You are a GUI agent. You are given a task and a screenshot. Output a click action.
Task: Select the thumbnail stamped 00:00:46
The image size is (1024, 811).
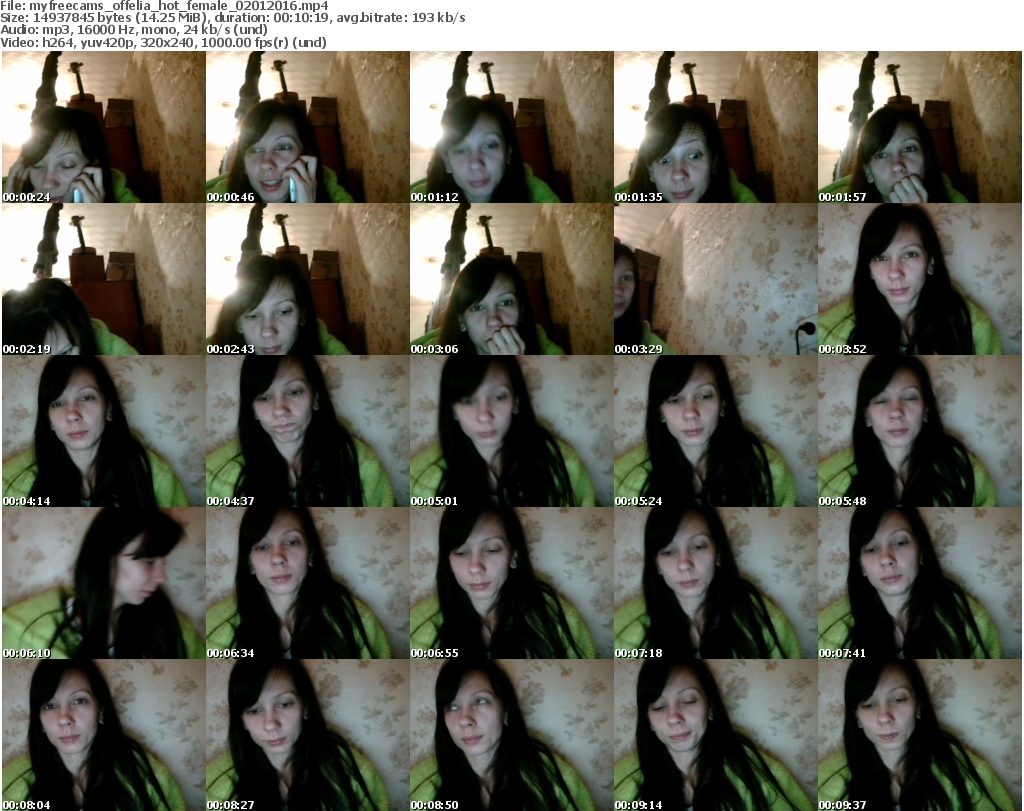click(x=308, y=127)
